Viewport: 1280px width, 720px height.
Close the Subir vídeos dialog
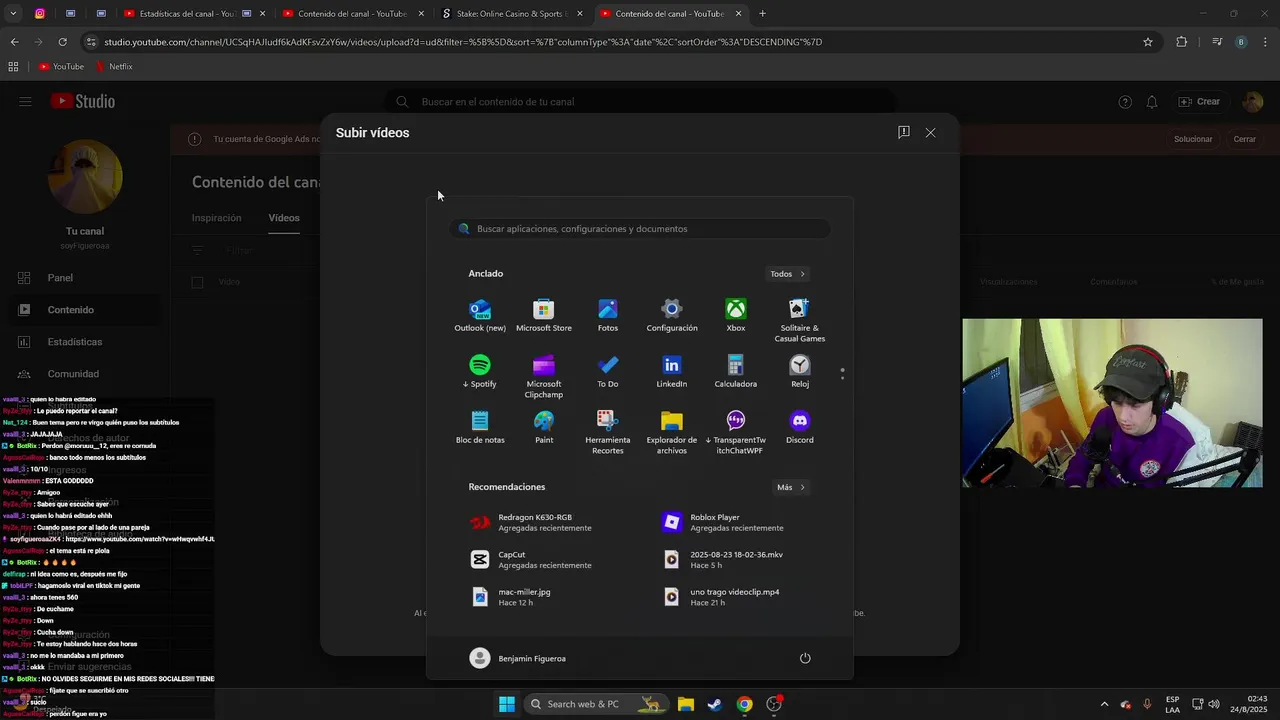point(930,132)
